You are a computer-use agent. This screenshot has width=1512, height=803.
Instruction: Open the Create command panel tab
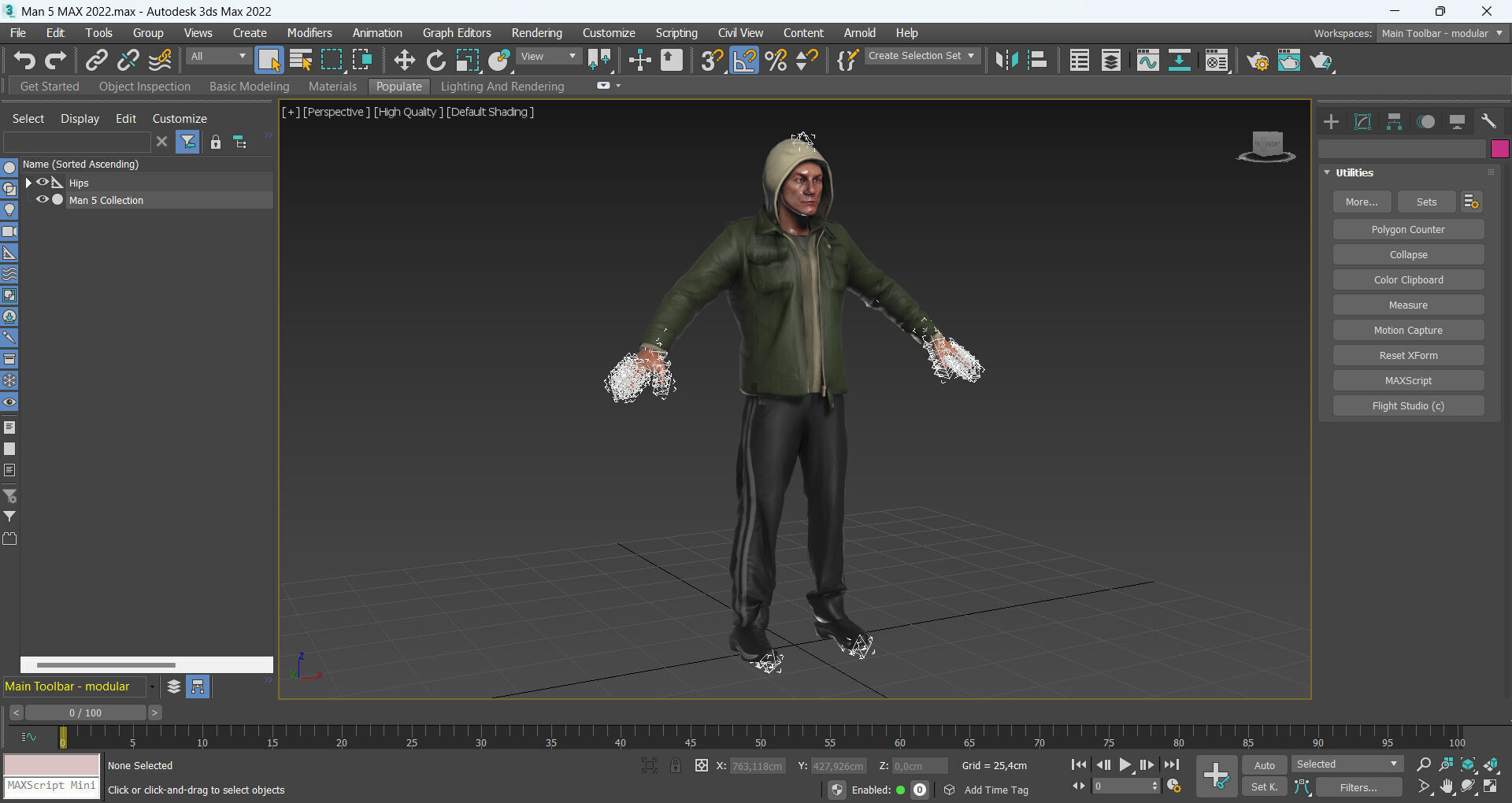[x=1331, y=121]
